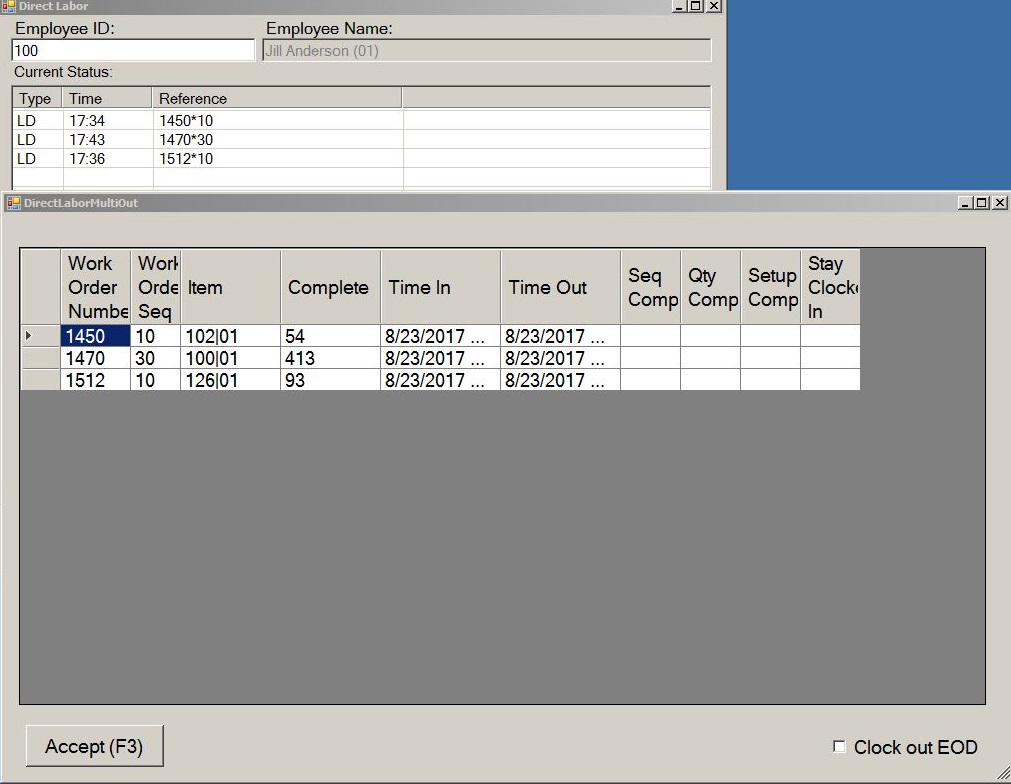Enable the Clock out EOD checkbox

pyautogui.click(x=840, y=747)
